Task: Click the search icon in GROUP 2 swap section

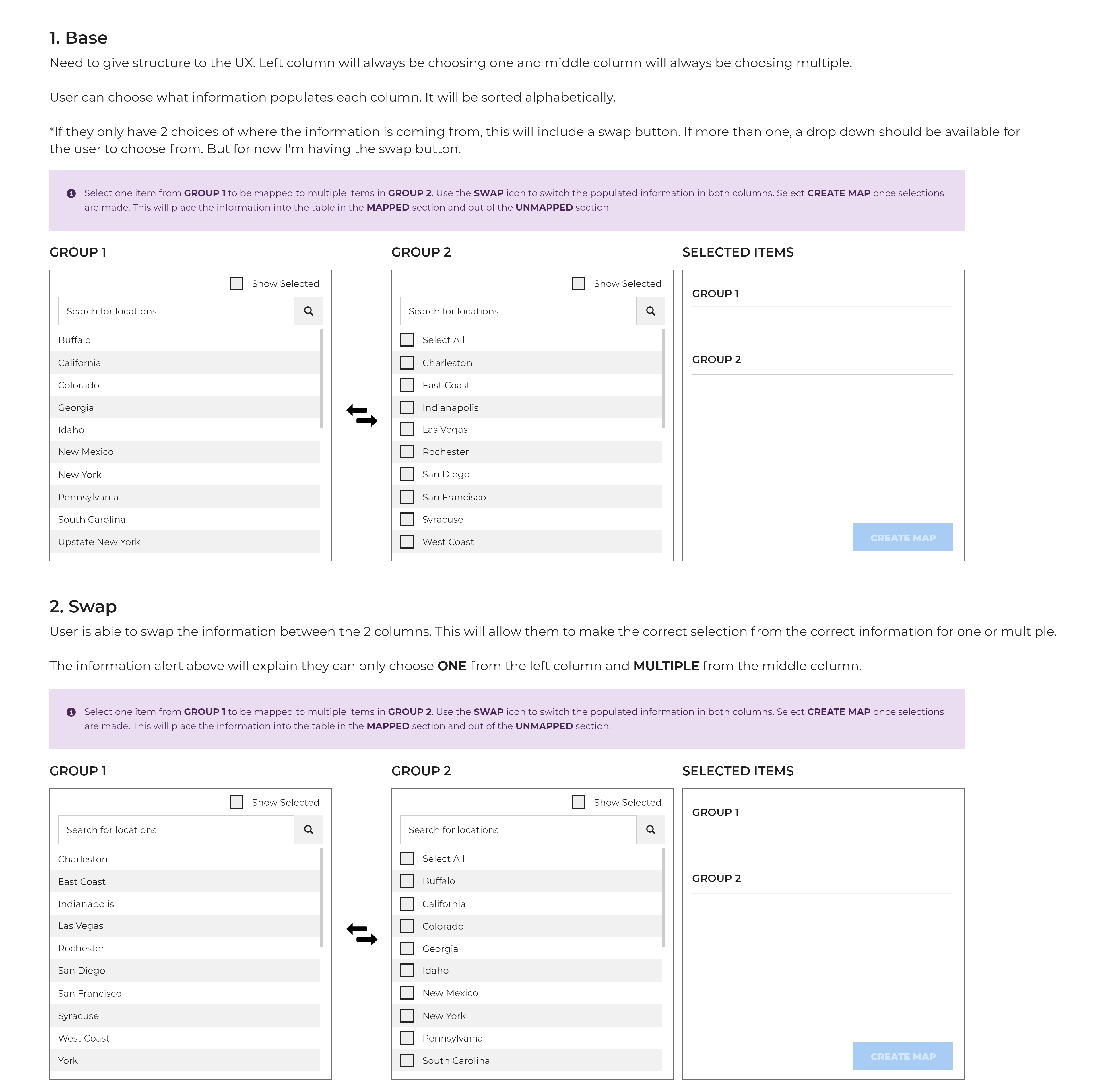Action: (x=651, y=829)
